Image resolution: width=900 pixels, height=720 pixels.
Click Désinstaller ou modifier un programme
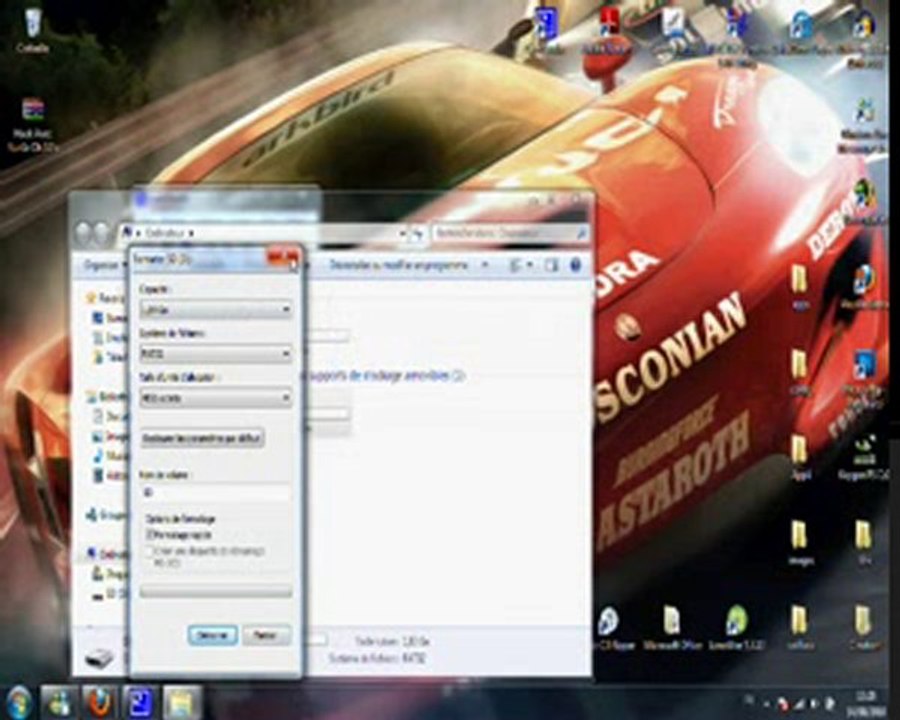(x=399, y=265)
